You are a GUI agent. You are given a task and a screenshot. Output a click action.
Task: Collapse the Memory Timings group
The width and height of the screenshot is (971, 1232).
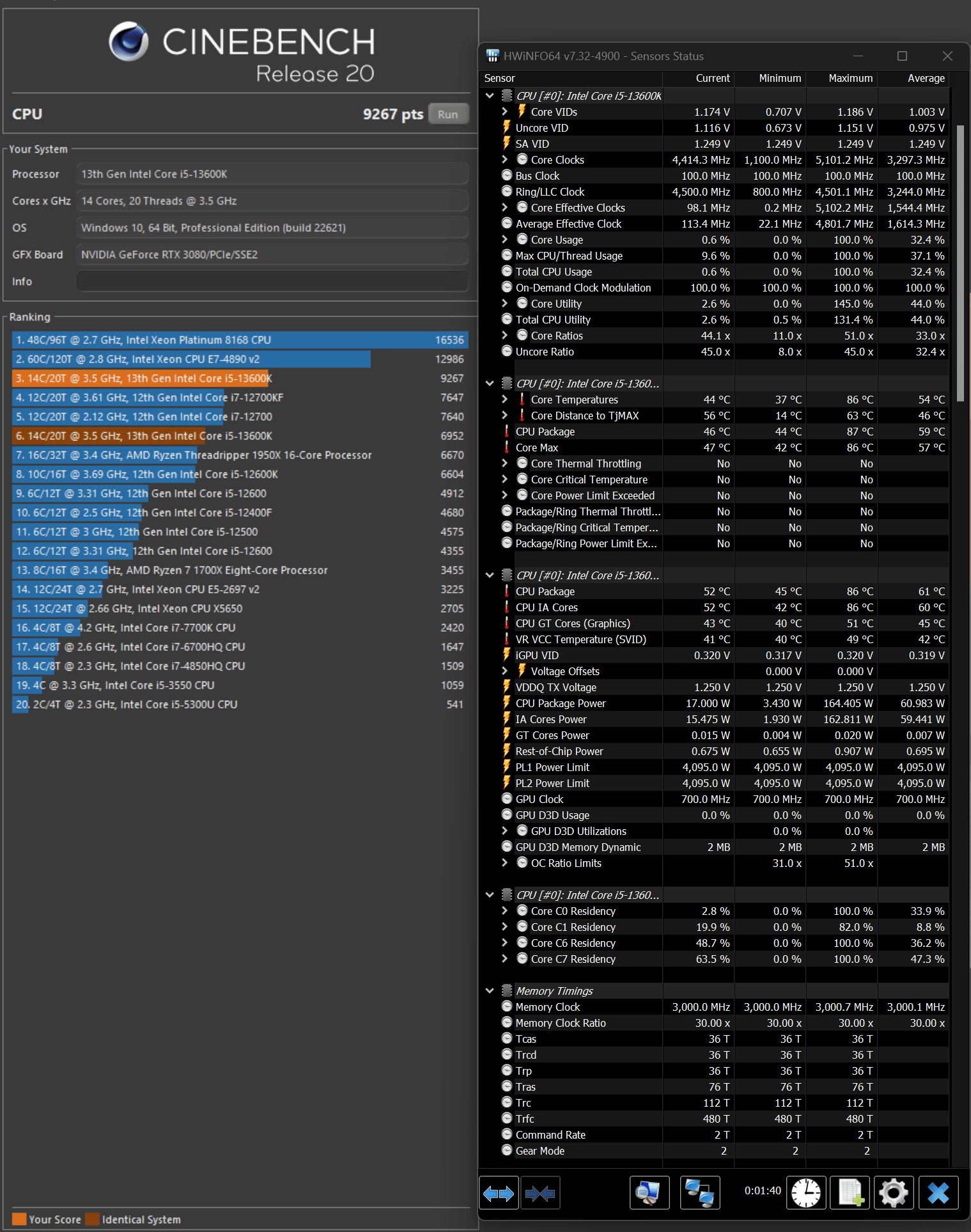point(490,991)
